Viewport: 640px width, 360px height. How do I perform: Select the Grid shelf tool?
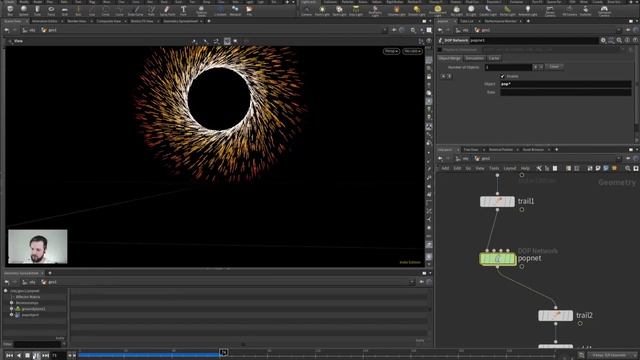[x=64, y=10]
